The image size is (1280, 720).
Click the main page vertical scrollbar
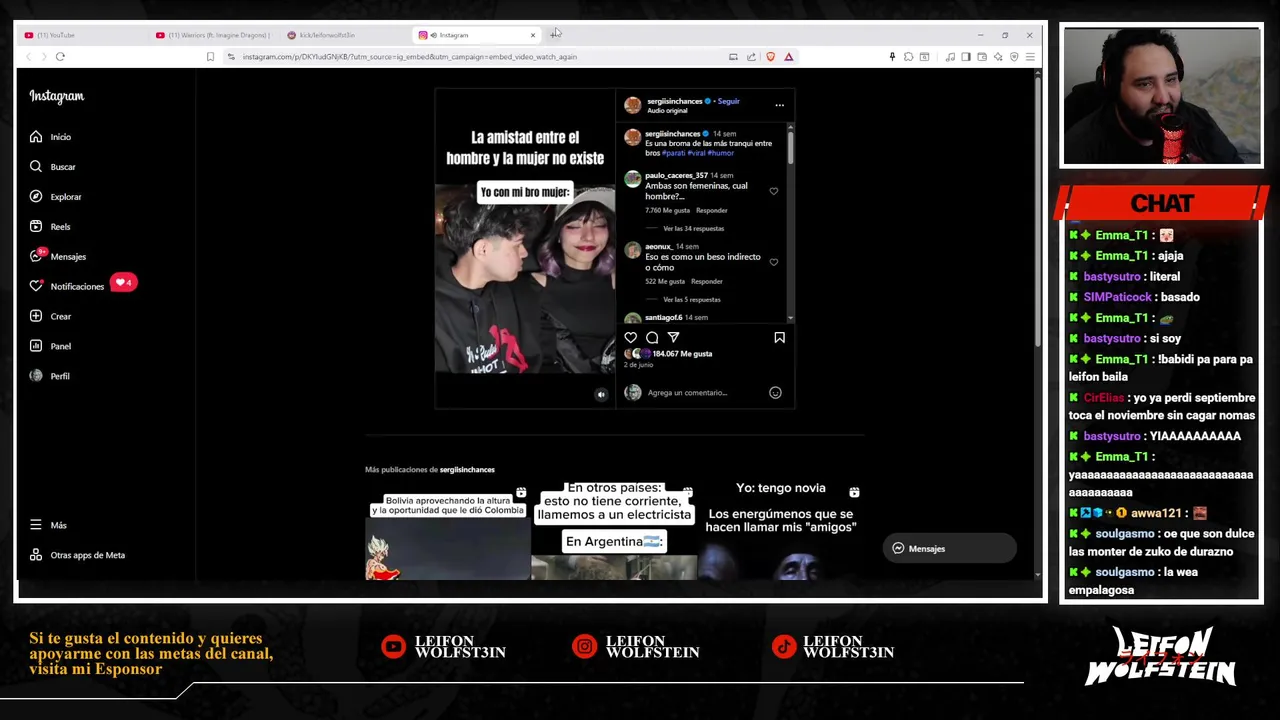point(1037,210)
